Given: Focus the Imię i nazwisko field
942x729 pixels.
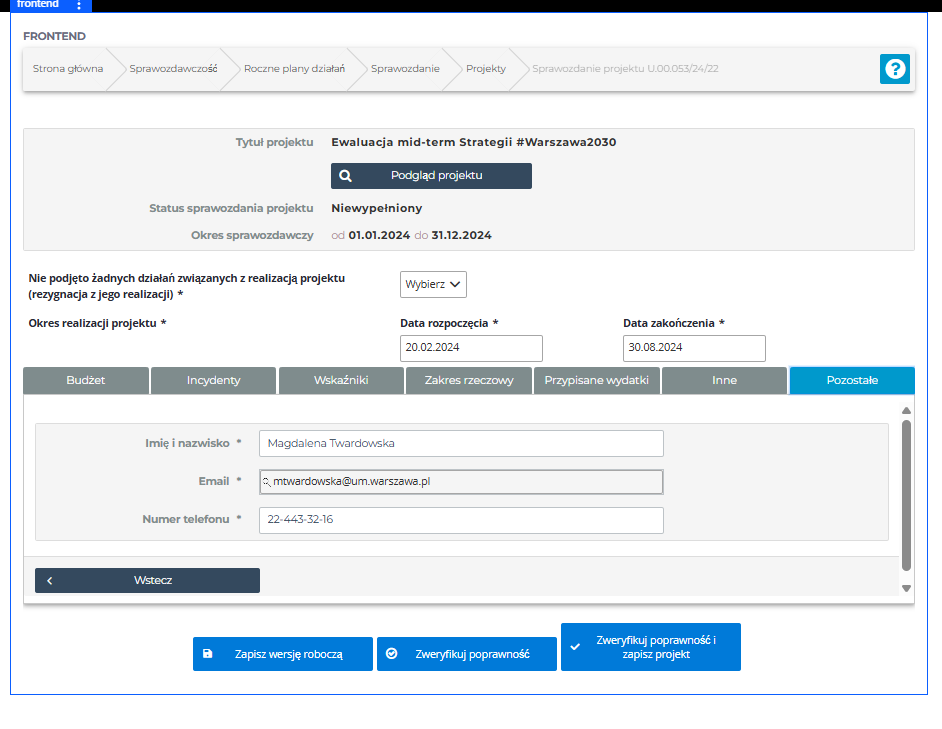Looking at the screenshot, I should point(461,443).
